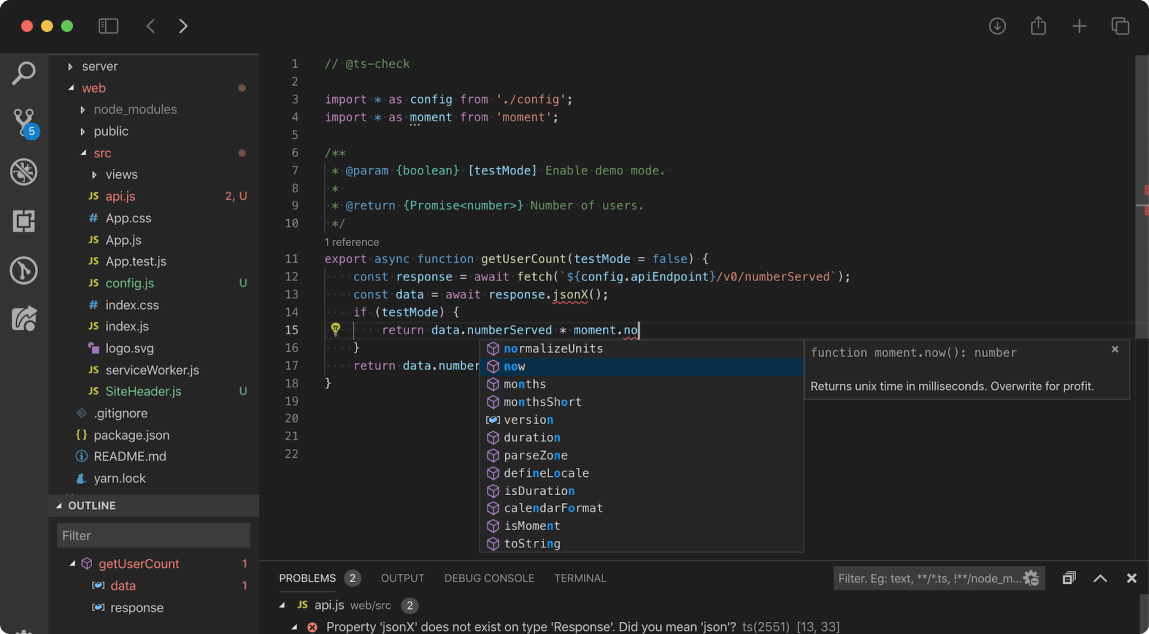Expand the views folder
1149x634 pixels.
(94, 174)
